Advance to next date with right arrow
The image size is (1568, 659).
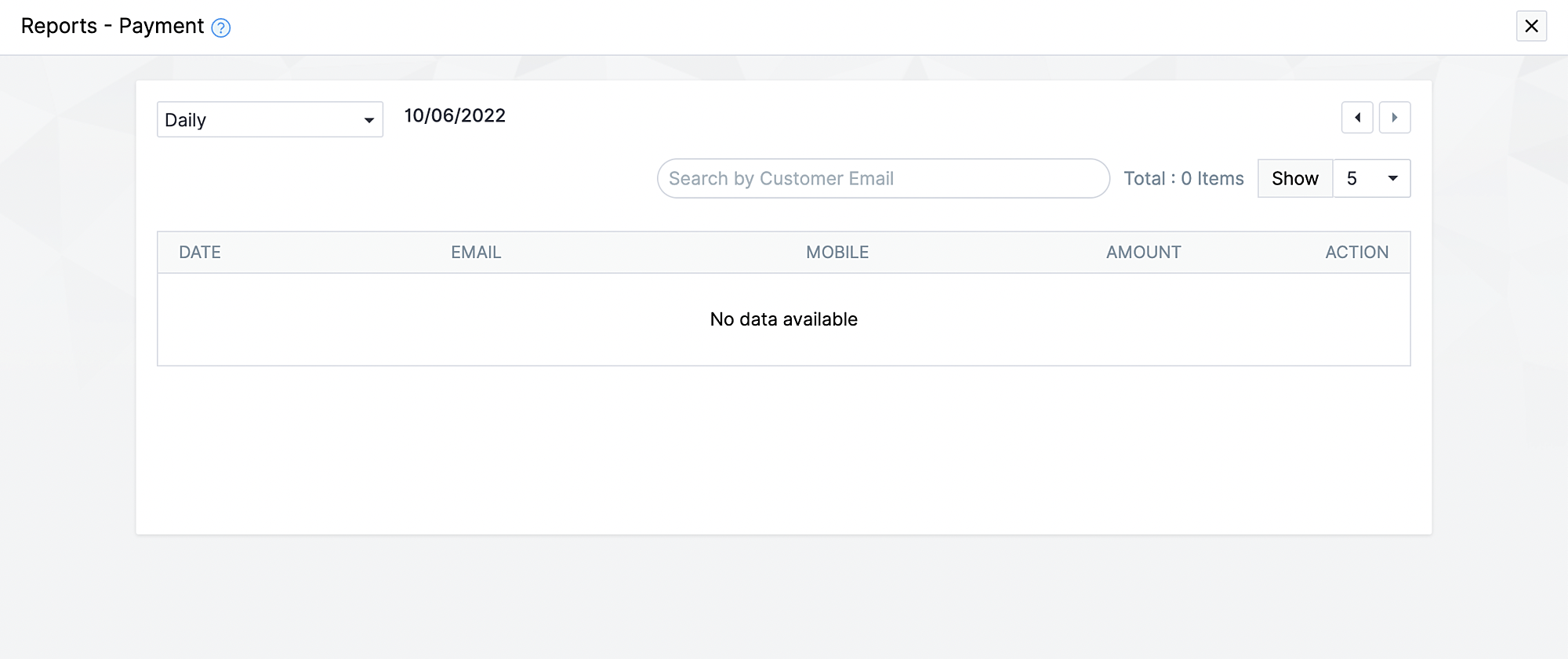1395,118
